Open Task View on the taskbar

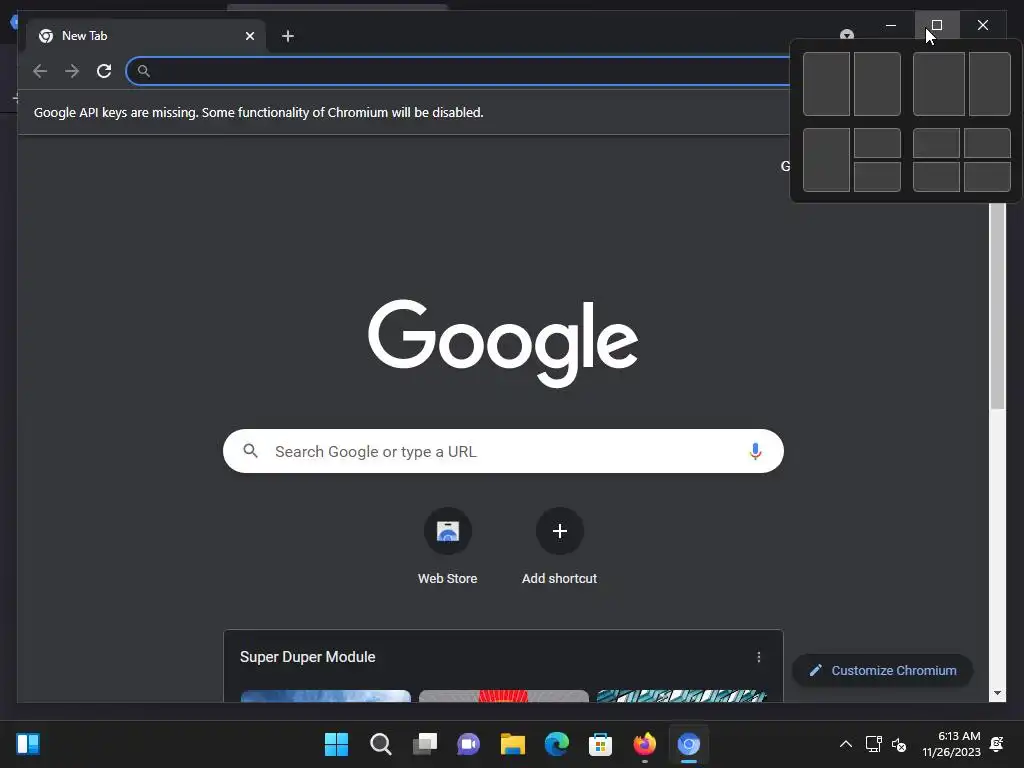point(424,744)
